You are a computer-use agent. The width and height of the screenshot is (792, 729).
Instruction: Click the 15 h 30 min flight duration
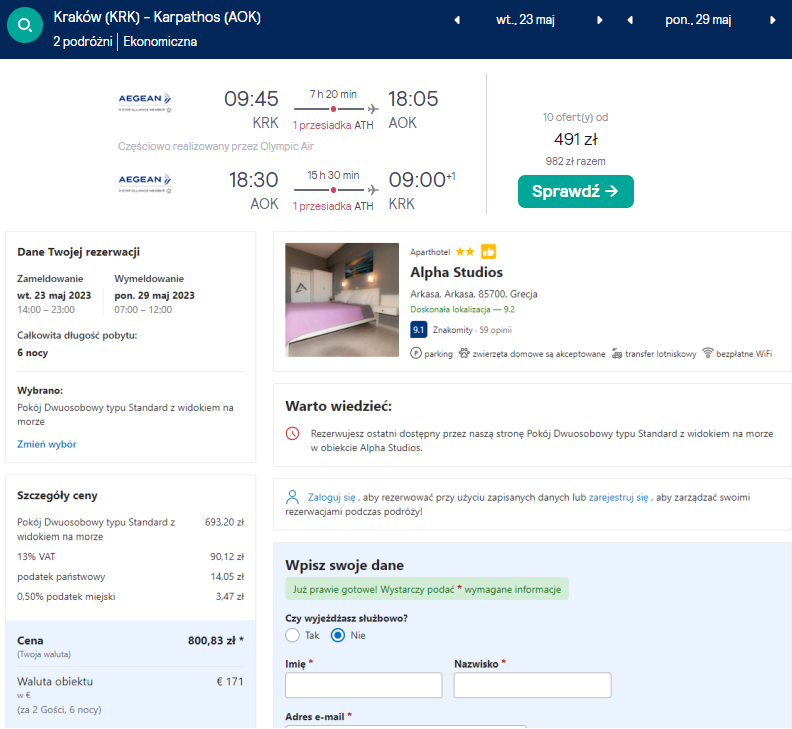click(333, 175)
